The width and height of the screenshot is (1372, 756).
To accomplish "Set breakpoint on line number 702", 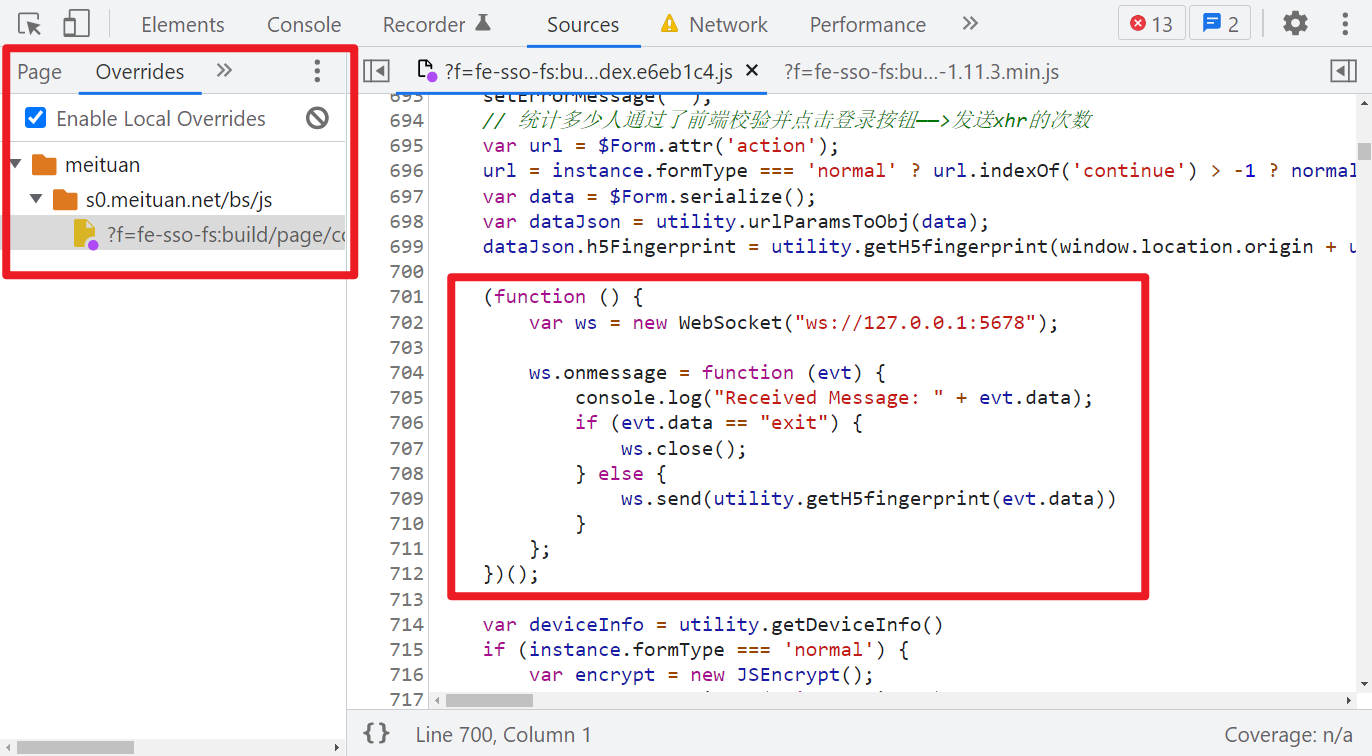I will click(x=407, y=322).
